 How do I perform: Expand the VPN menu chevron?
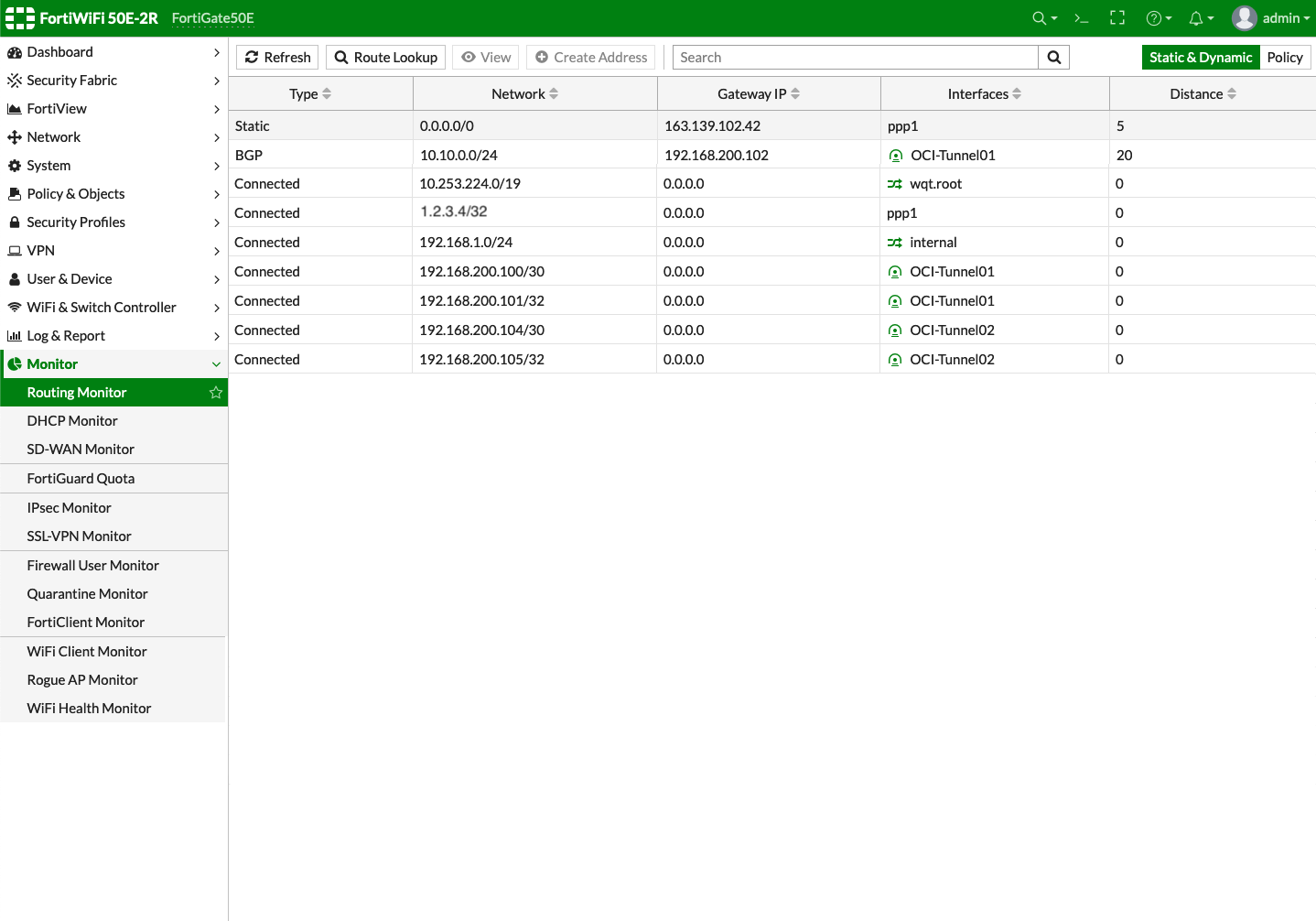(x=217, y=252)
